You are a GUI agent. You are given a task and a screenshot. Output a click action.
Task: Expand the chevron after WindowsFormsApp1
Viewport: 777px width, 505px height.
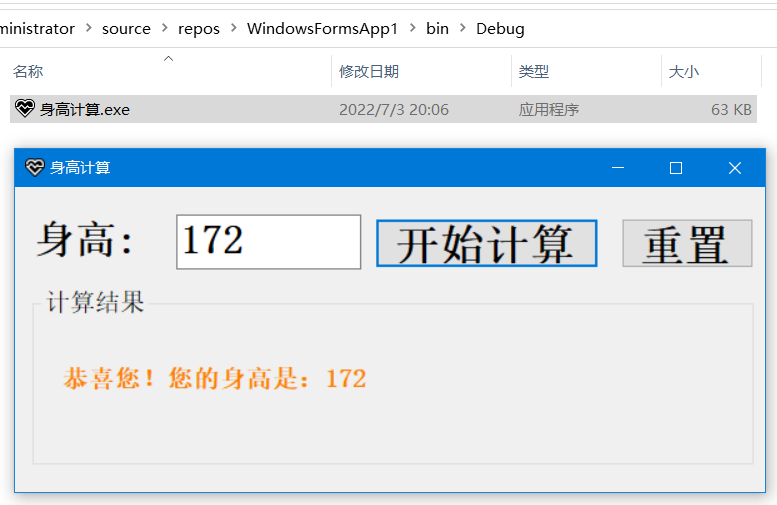point(412,29)
